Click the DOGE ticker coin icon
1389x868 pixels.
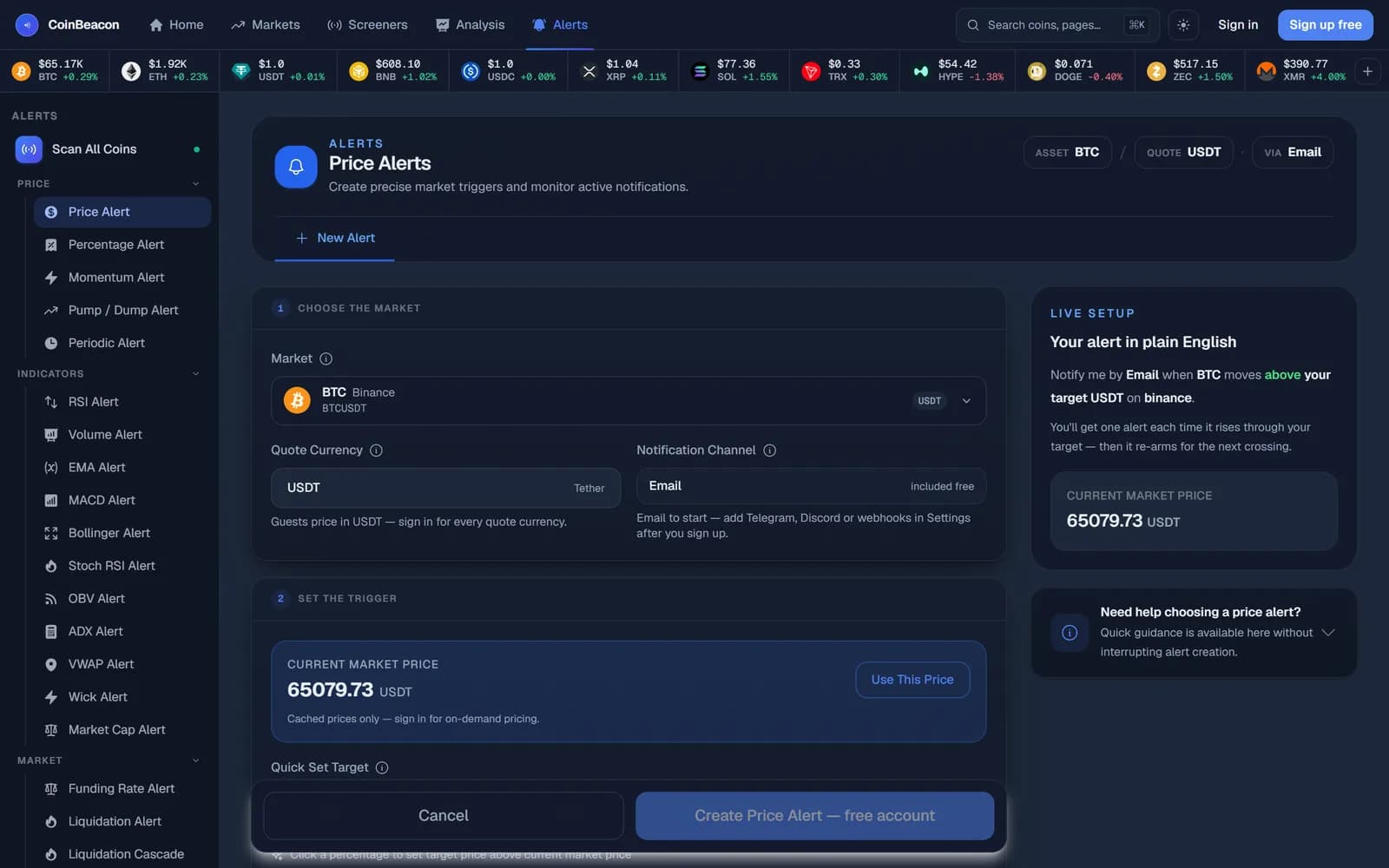pos(1037,71)
